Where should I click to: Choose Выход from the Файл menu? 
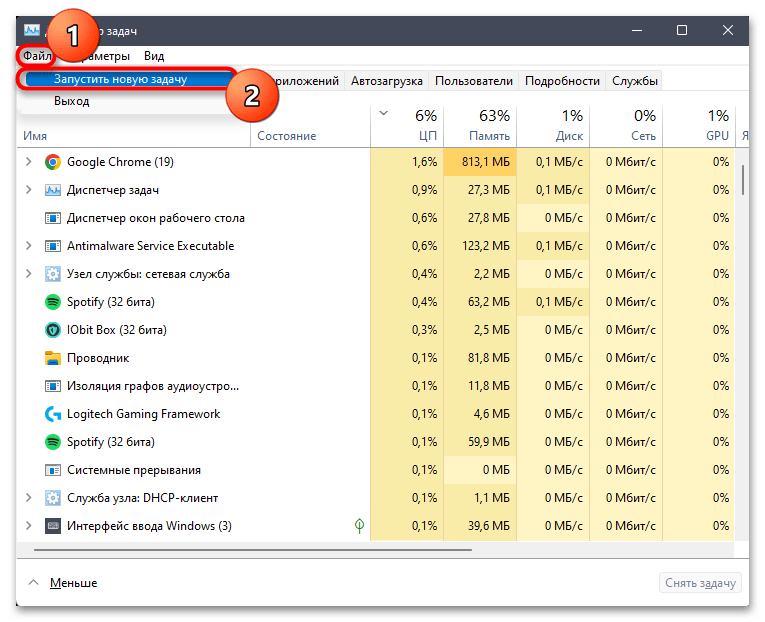[72, 101]
